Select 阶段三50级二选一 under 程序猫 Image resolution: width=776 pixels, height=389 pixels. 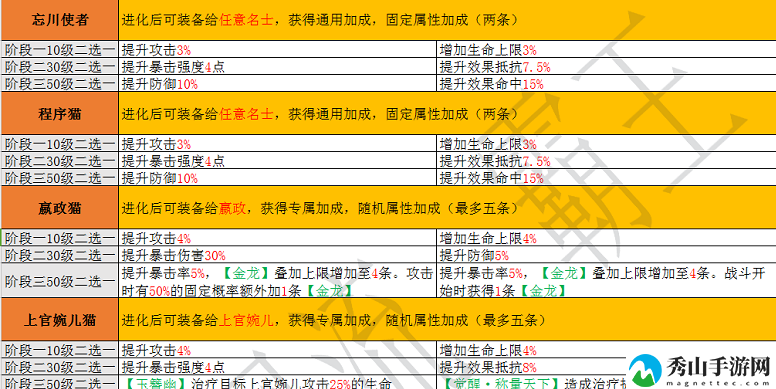(x=60, y=178)
